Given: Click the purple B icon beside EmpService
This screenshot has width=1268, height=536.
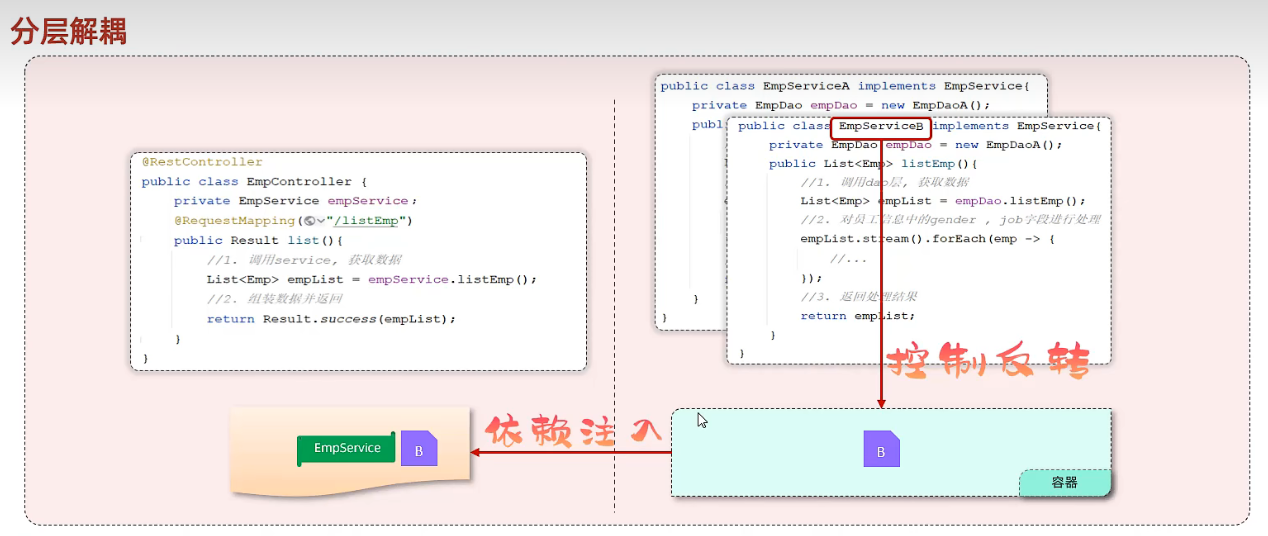Looking at the screenshot, I should (x=419, y=450).
